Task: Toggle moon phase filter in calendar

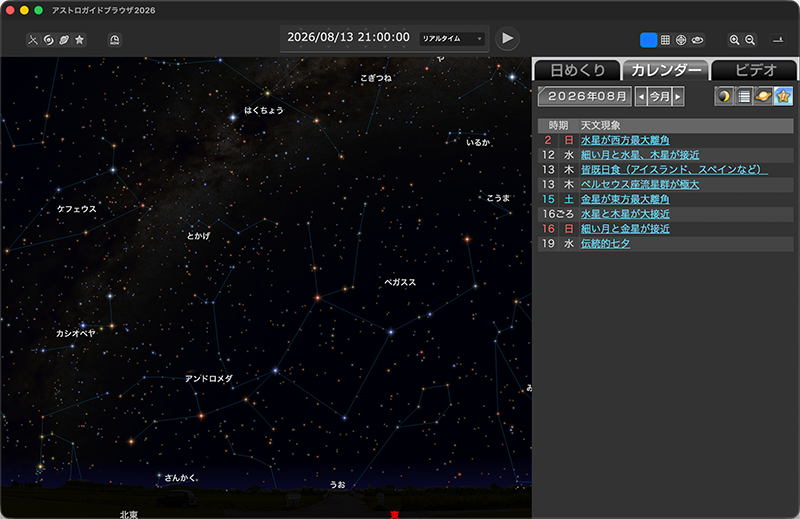Action: tap(724, 96)
